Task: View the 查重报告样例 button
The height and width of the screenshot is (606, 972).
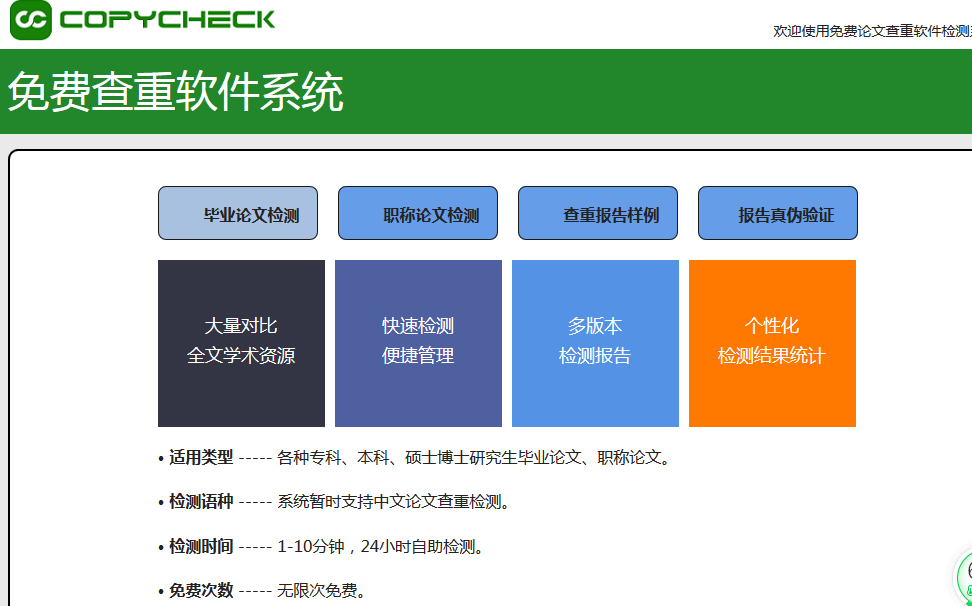Action: 598,213
